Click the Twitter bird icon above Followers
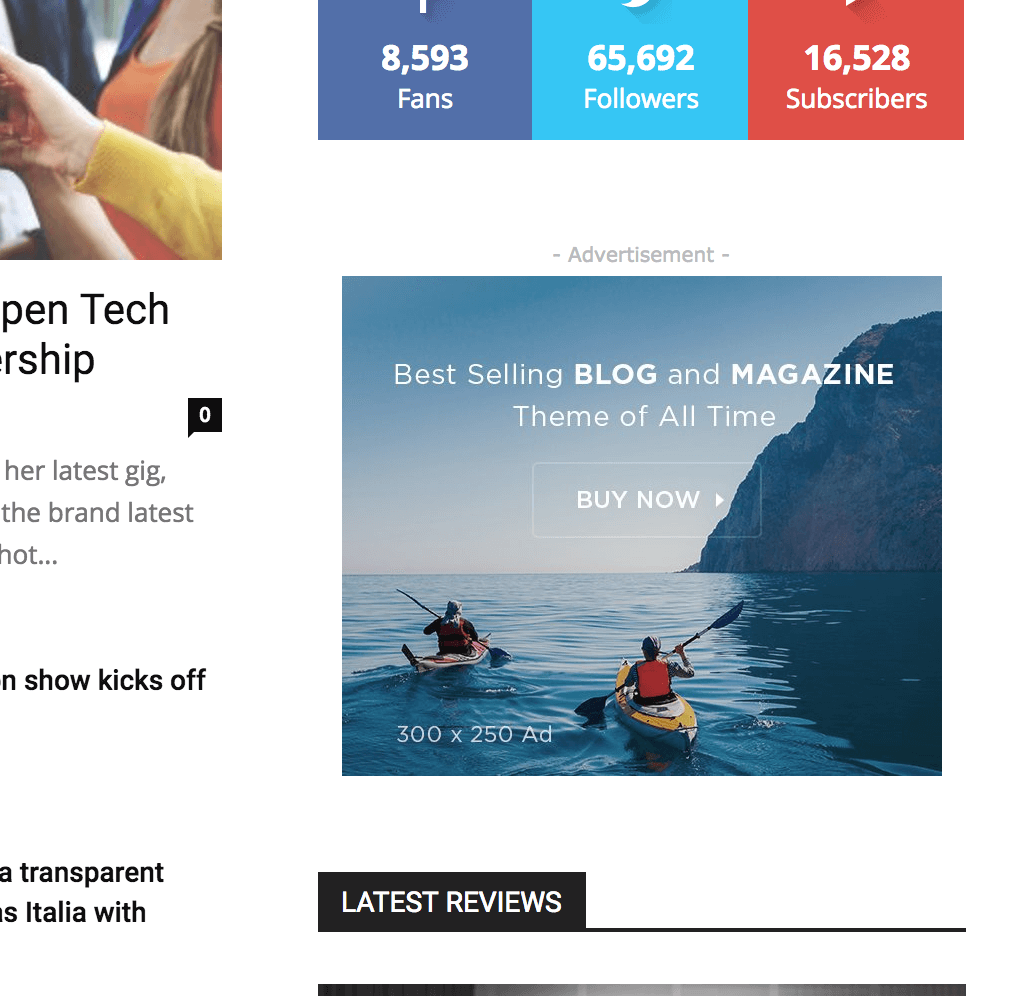1010x996 pixels. (640, 4)
